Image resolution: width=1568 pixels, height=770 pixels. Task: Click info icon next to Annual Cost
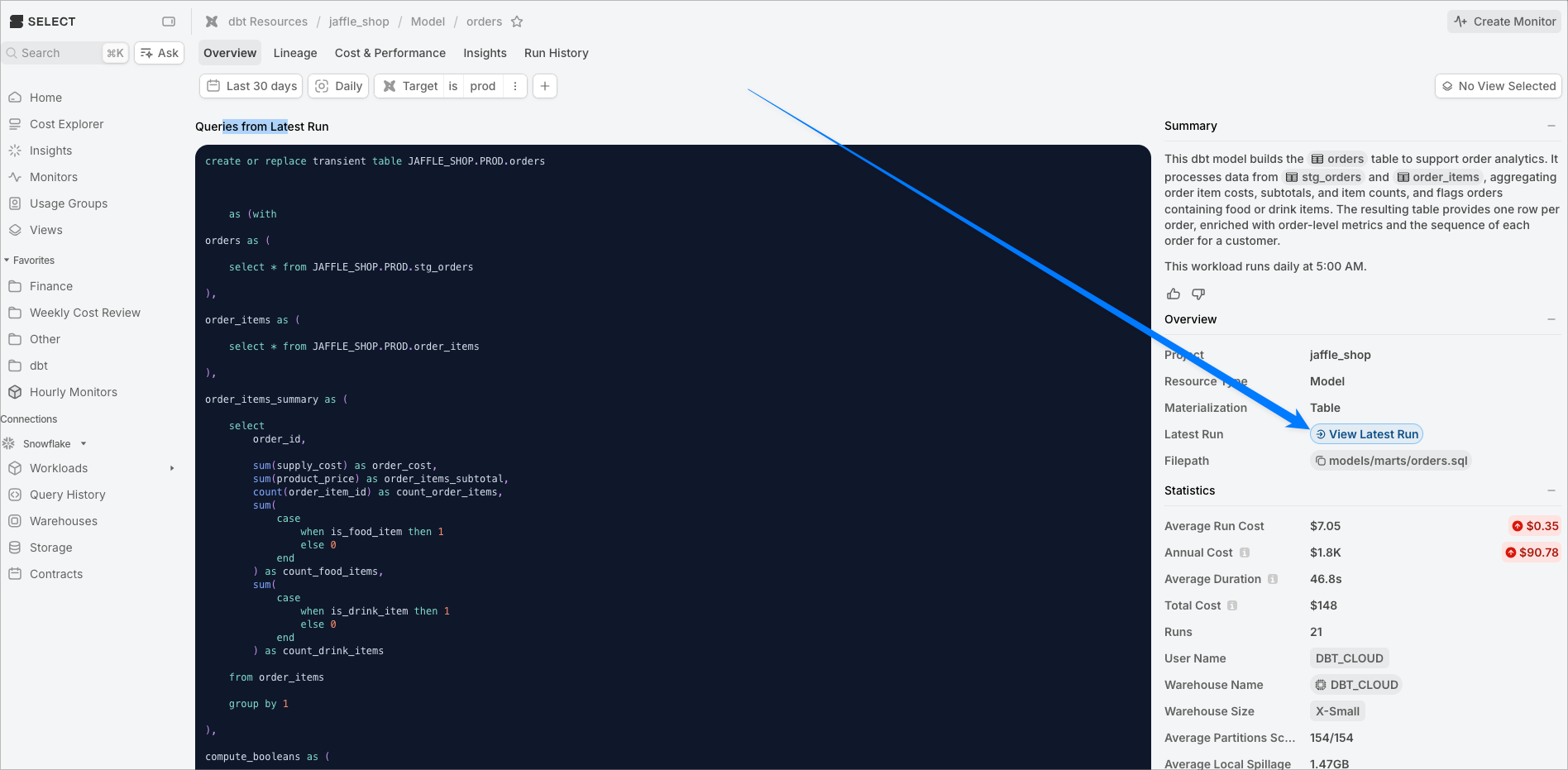coord(1245,552)
